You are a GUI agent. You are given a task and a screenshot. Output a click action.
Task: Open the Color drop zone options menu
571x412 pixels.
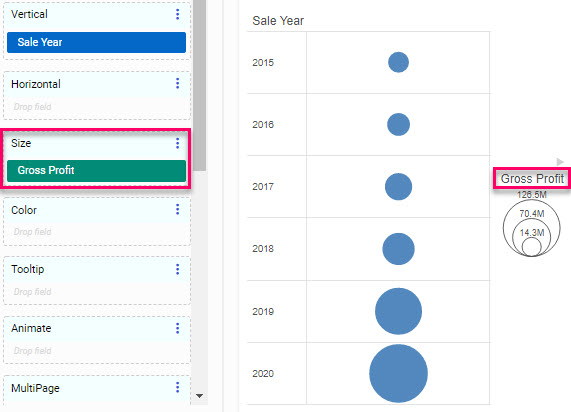(x=177, y=209)
